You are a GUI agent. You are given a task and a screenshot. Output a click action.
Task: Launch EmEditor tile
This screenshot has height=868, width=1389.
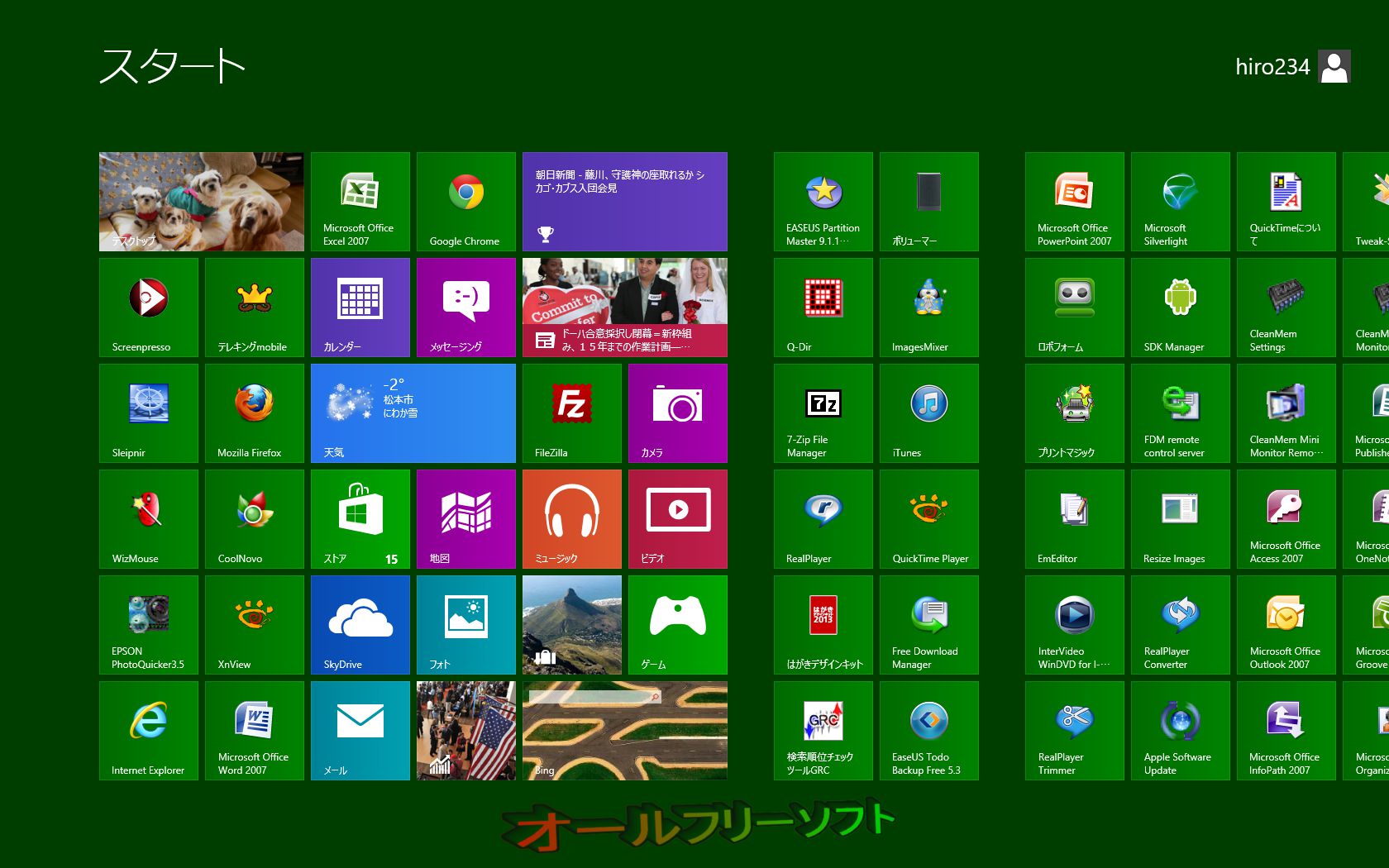click(x=1075, y=519)
